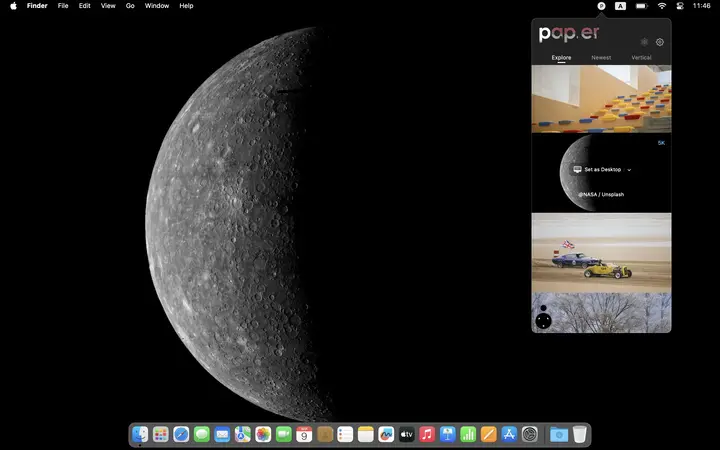Click the pap.er menu bar icon
This screenshot has width=720, height=450.
(x=601, y=6)
